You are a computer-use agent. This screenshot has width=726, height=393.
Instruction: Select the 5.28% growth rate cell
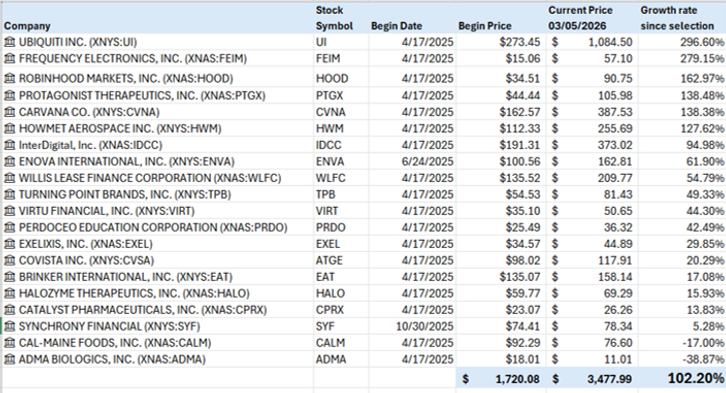click(x=682, y=326)
